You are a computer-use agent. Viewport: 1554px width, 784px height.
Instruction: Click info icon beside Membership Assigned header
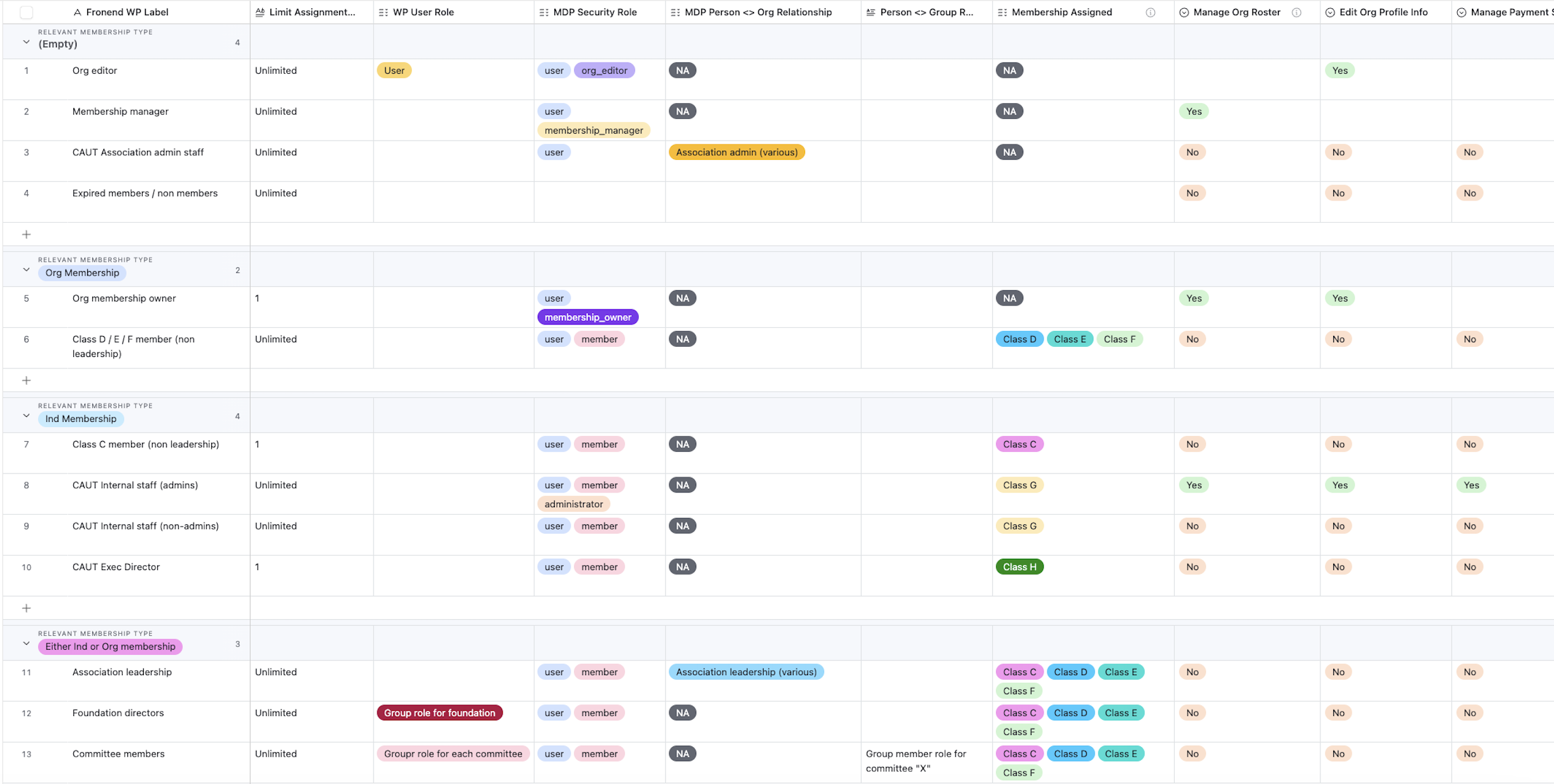tap(1151, 12)
